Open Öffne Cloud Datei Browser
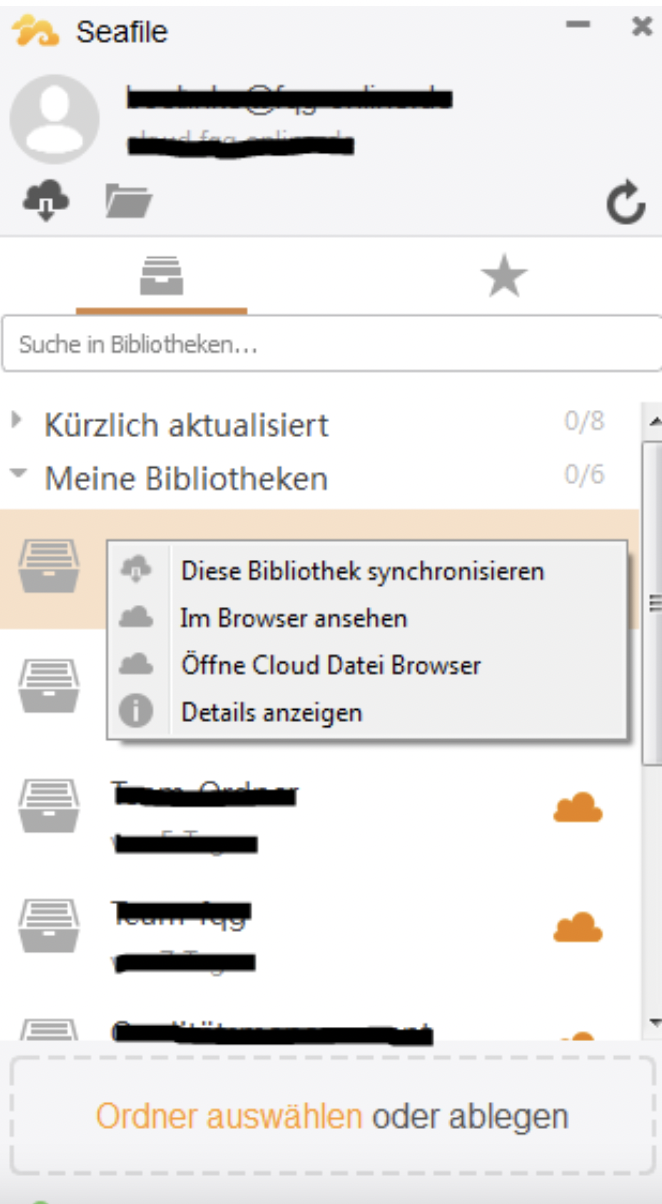Viewport: 662px width, 1204px height. coord(330,665)
